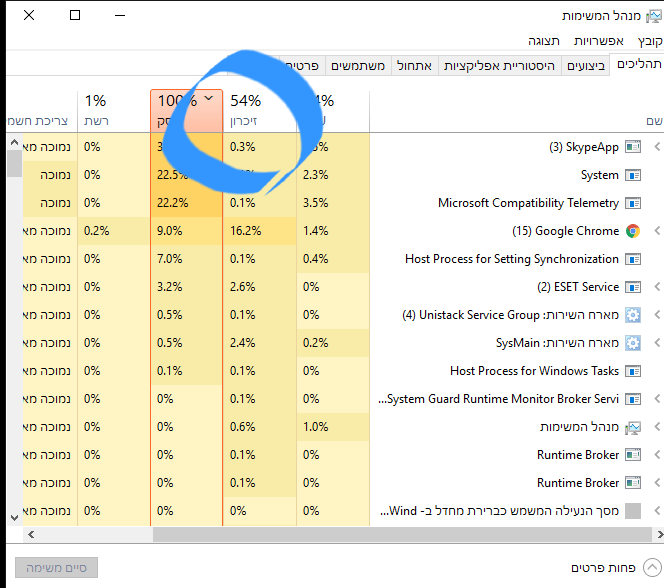
Task: Open the קובץ menu
Action: pyautogui.click(x=650, y=41)
